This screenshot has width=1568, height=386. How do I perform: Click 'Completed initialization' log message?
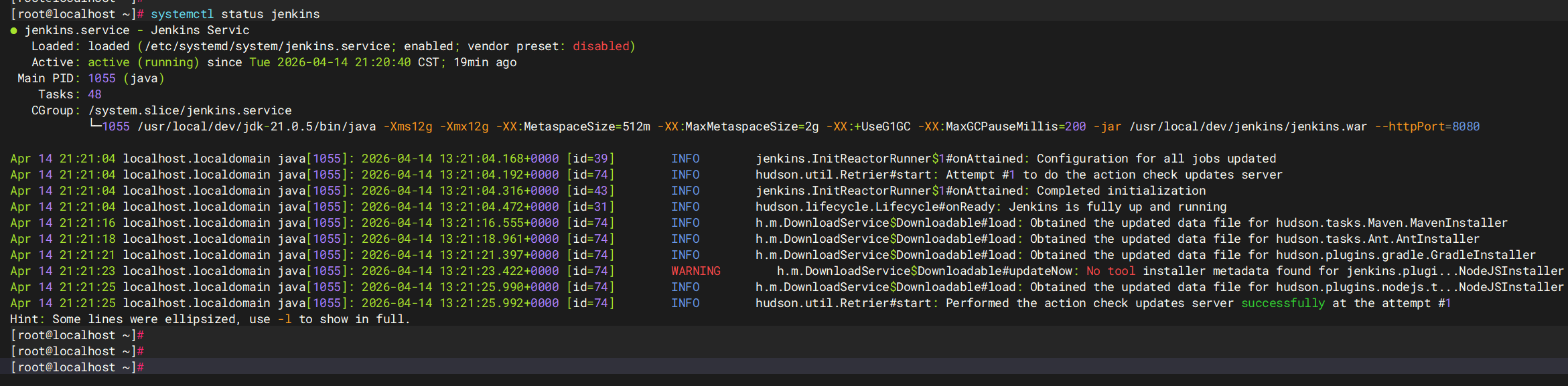pyautogui.click(x=1121, y=191)
